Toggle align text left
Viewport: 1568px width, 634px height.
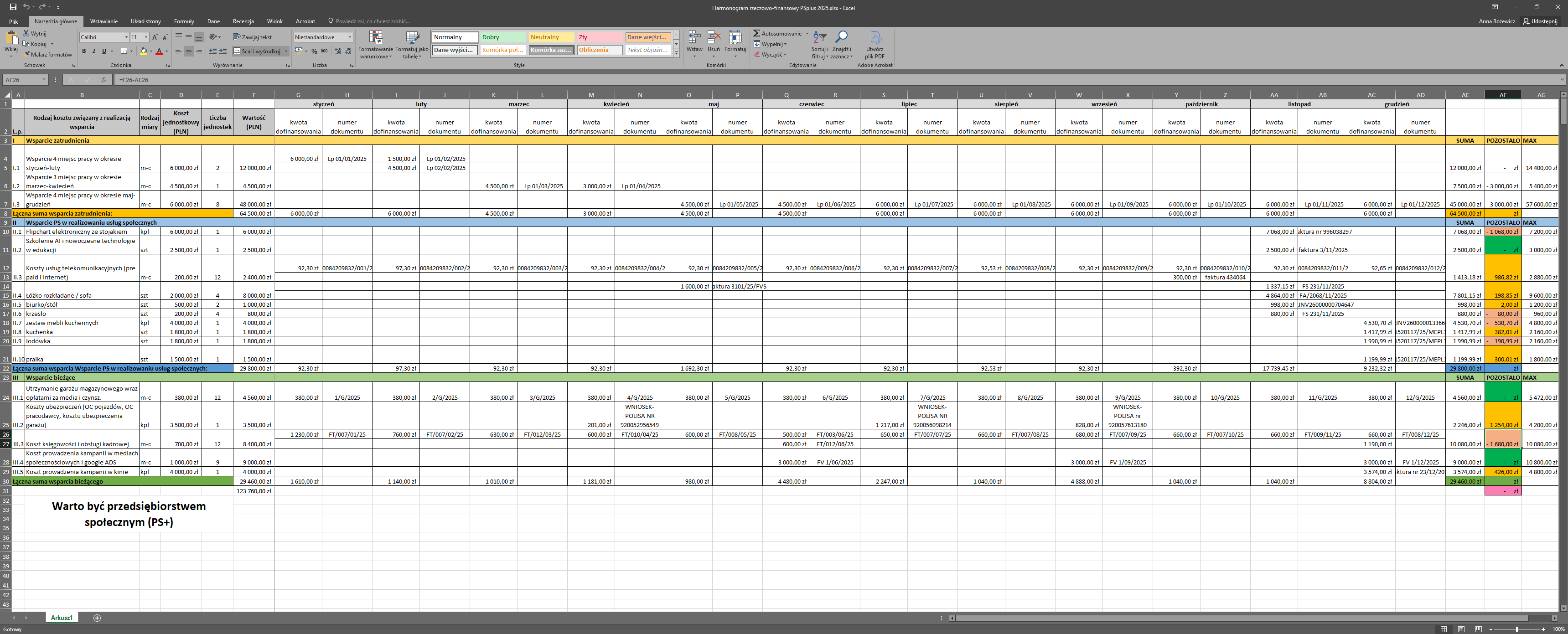click(178, 51)
